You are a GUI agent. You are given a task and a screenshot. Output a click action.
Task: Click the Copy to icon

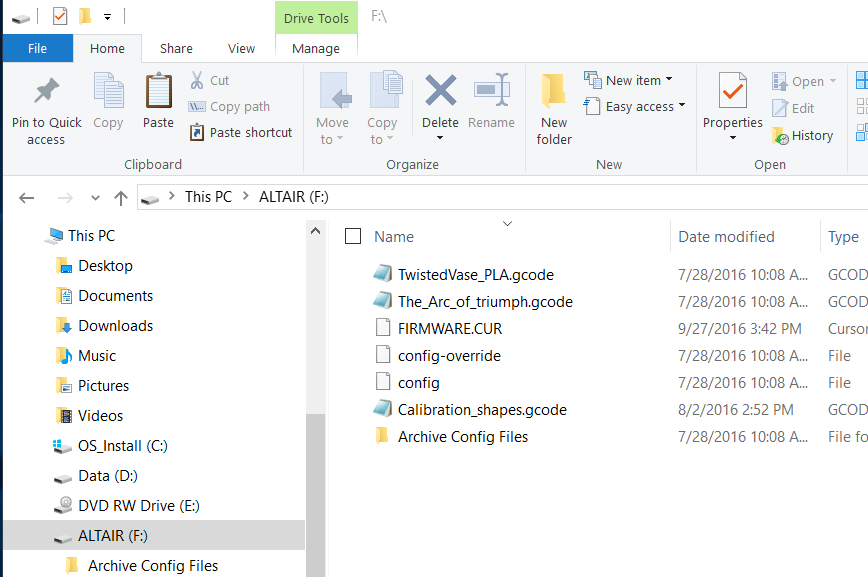[x=386, y=90]
